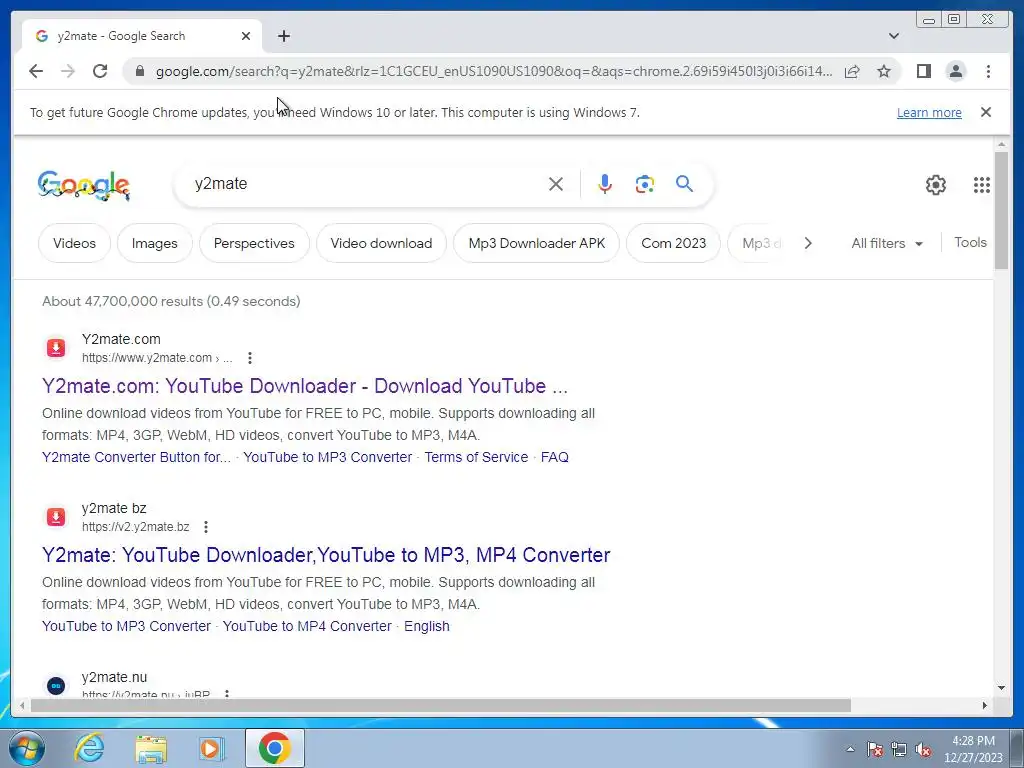
Task: Open the Action Center flag icon
Action: tap(874, 750)
